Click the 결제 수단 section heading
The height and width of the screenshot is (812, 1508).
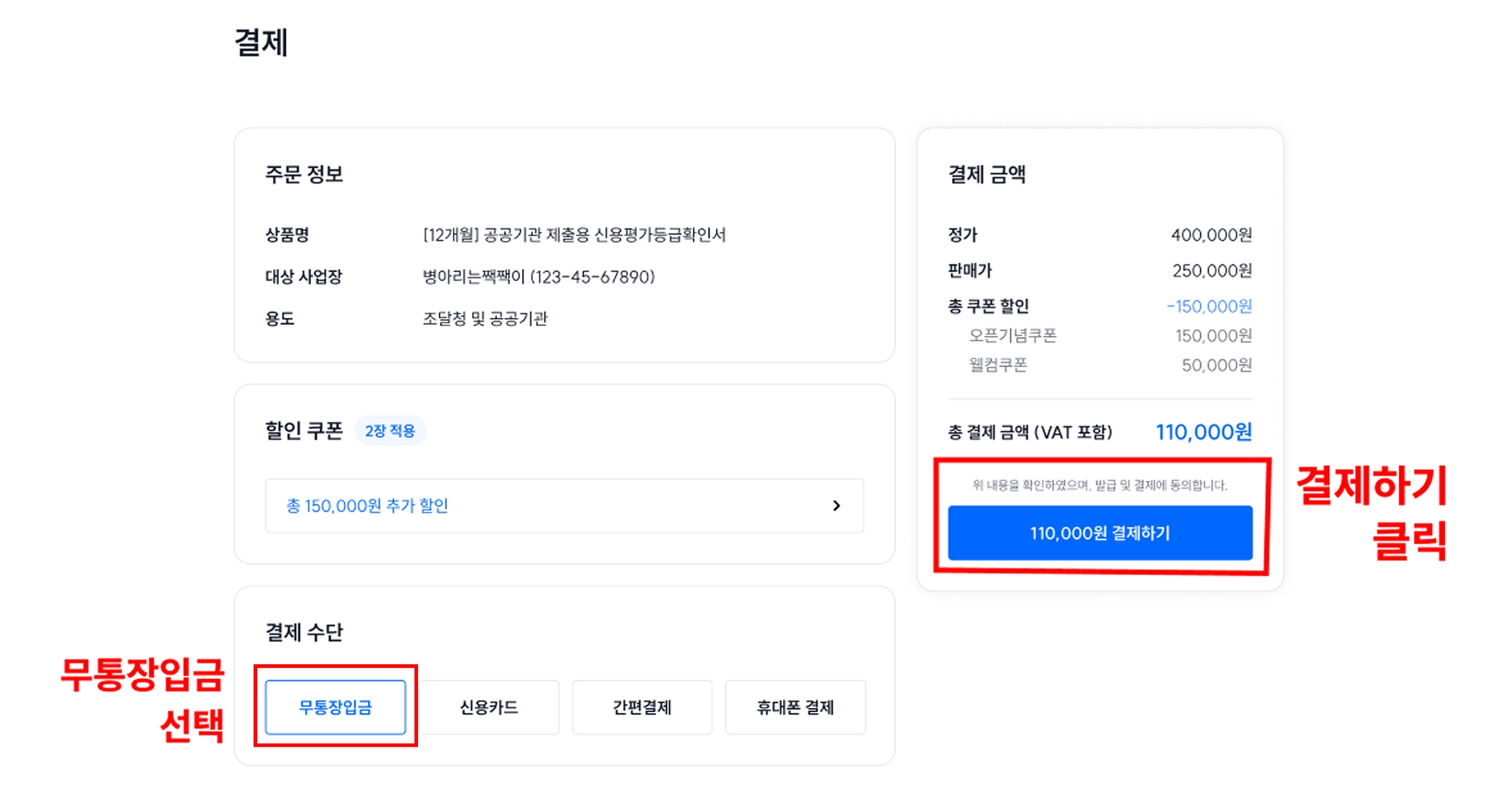[304, 632]
